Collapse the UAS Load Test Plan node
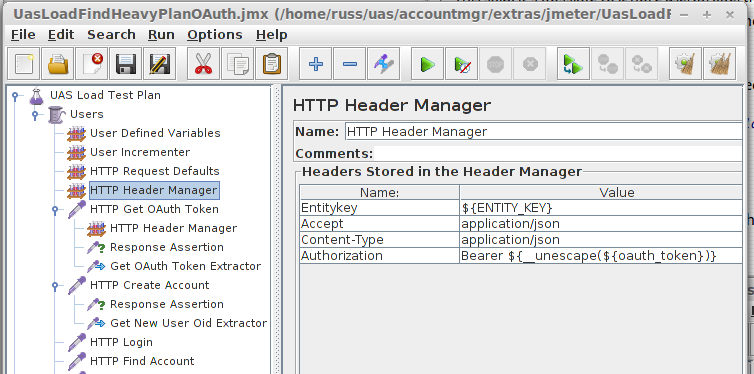This screenshot has width=754, height=374. pyautogui.click(x=15, y=96)
